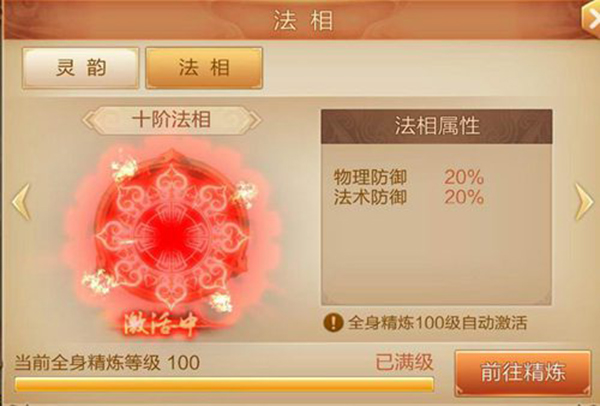Click the 十阶法相 title banner
This screenshot has width=600, height=406.
pyautogui.click(x=172, y=120)
